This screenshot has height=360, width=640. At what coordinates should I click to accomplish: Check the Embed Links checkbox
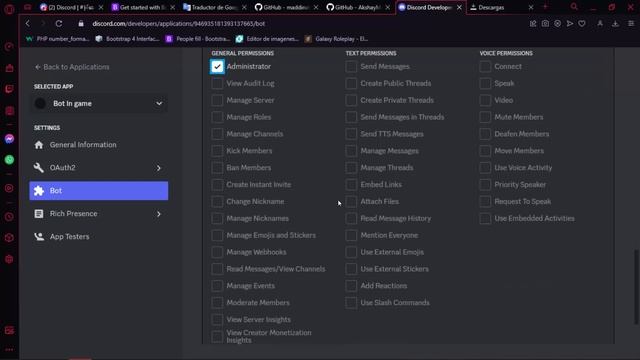(x=351, y=184)
